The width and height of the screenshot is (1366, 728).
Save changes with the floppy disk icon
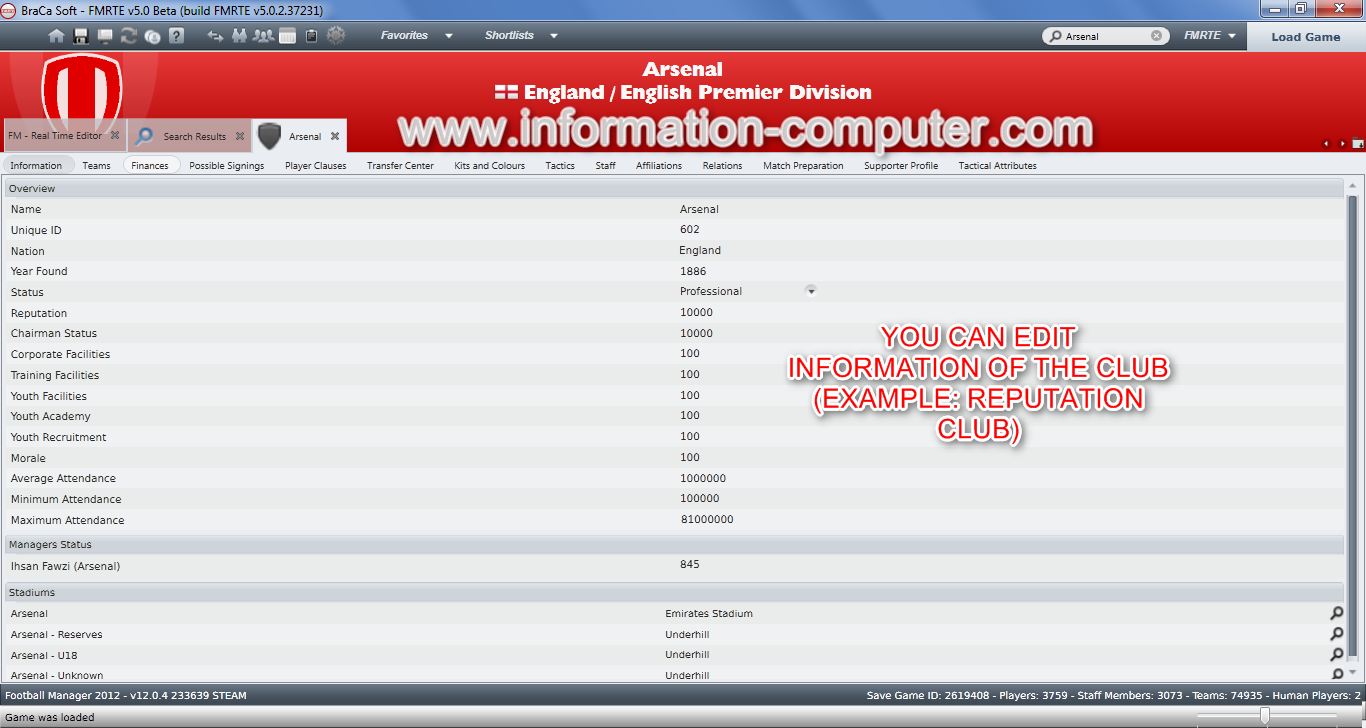click(80, 36)
